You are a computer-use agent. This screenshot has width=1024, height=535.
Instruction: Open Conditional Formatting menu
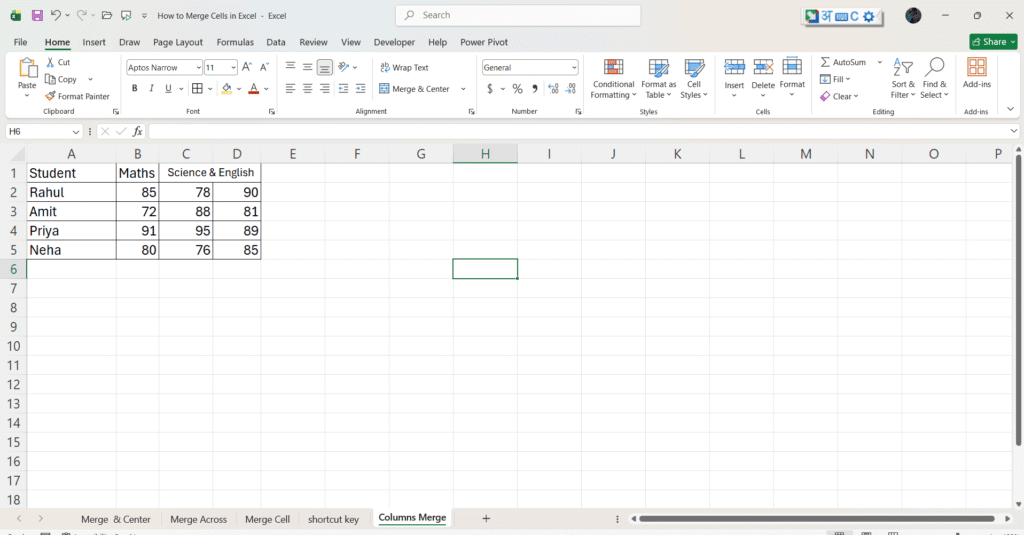tap(613, 79)
